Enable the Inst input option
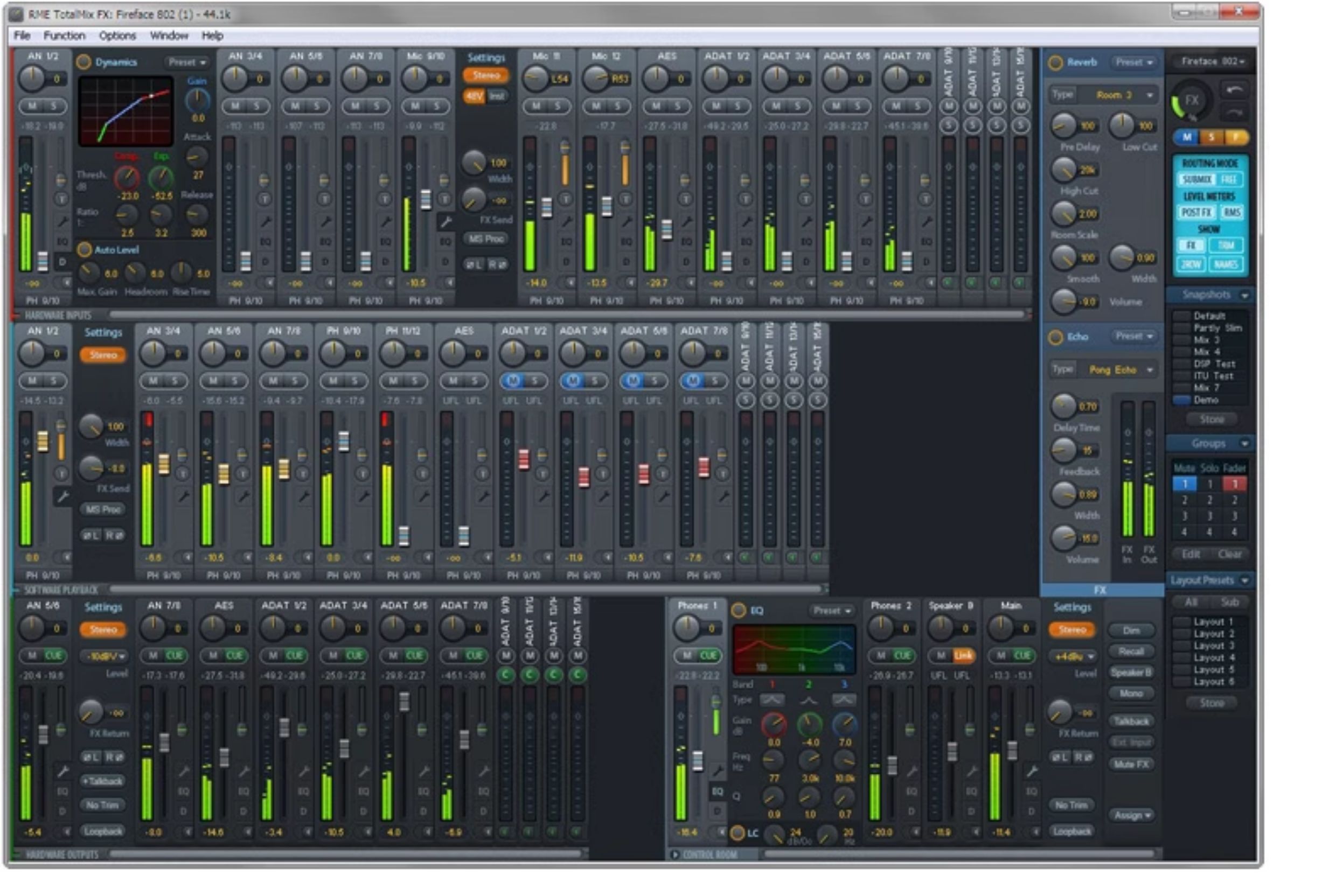The image size is (1336, 896). click(497, 96)
